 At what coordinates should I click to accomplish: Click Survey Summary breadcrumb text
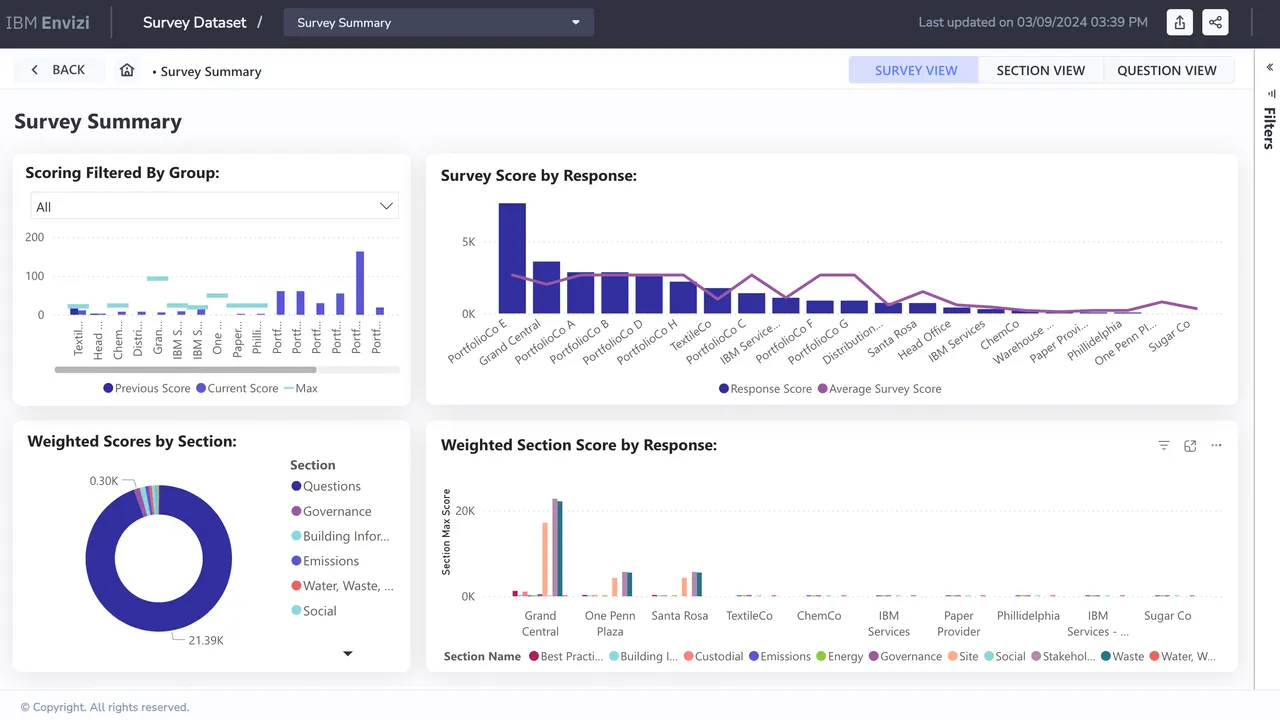point(211,72)
